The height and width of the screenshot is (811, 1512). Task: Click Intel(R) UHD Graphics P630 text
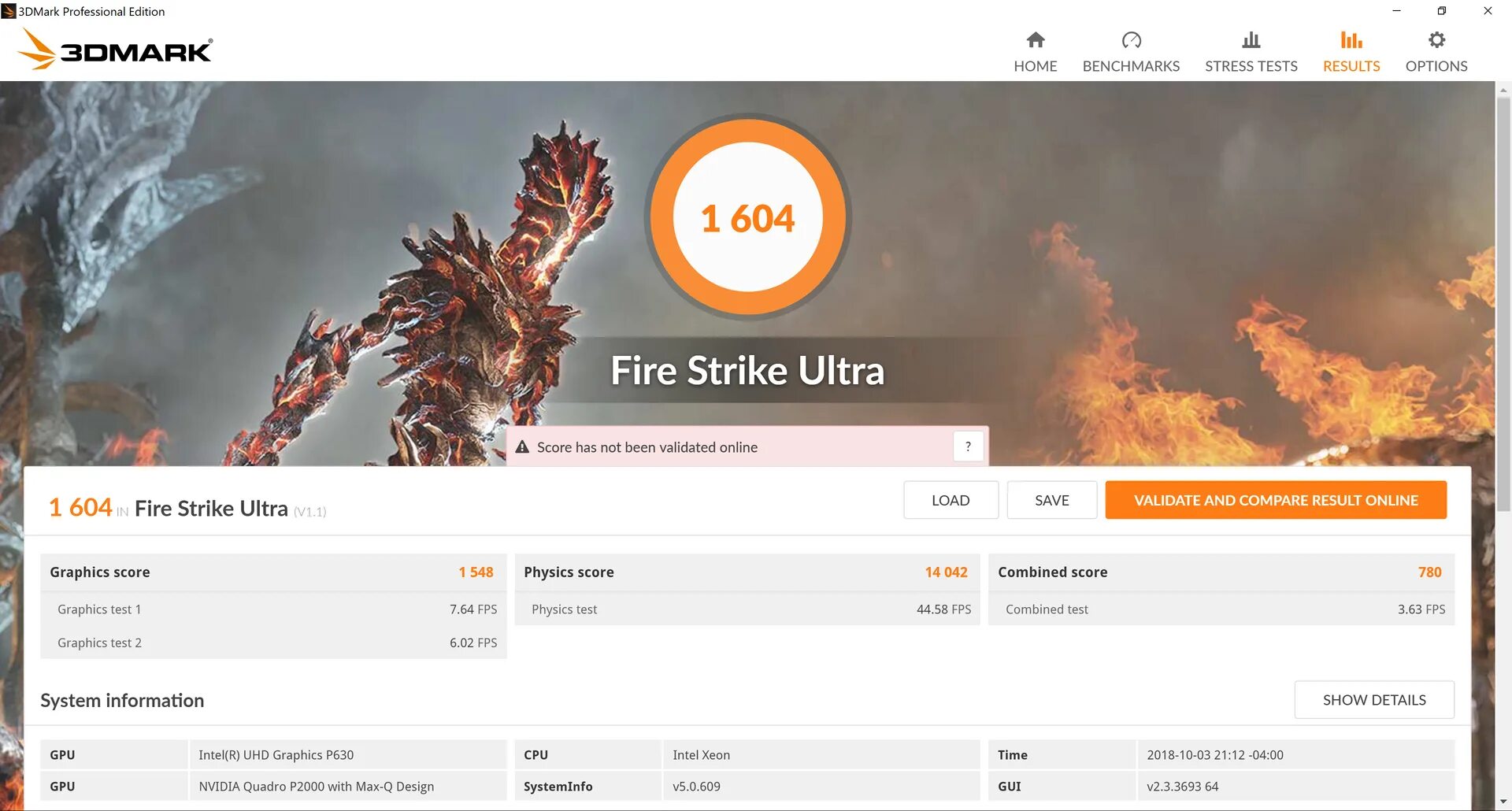[276, 755]
